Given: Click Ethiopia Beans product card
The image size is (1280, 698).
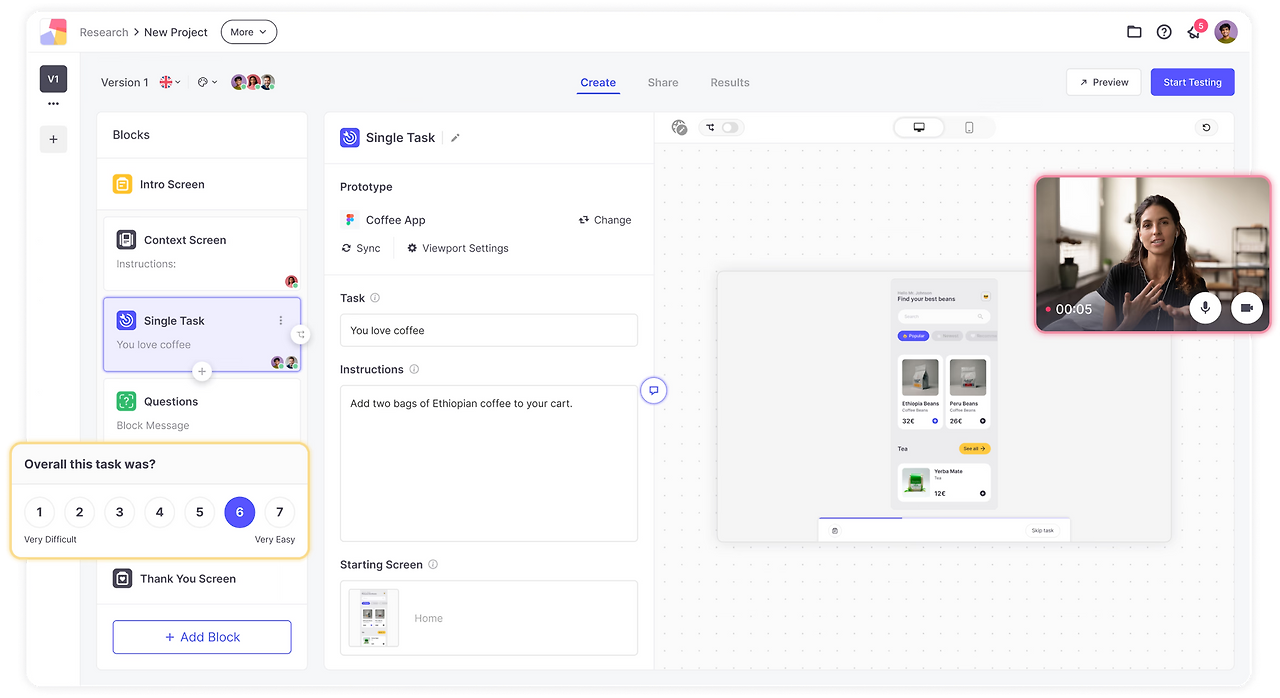Looking at the screenshot, I should (x=920, y=391).
